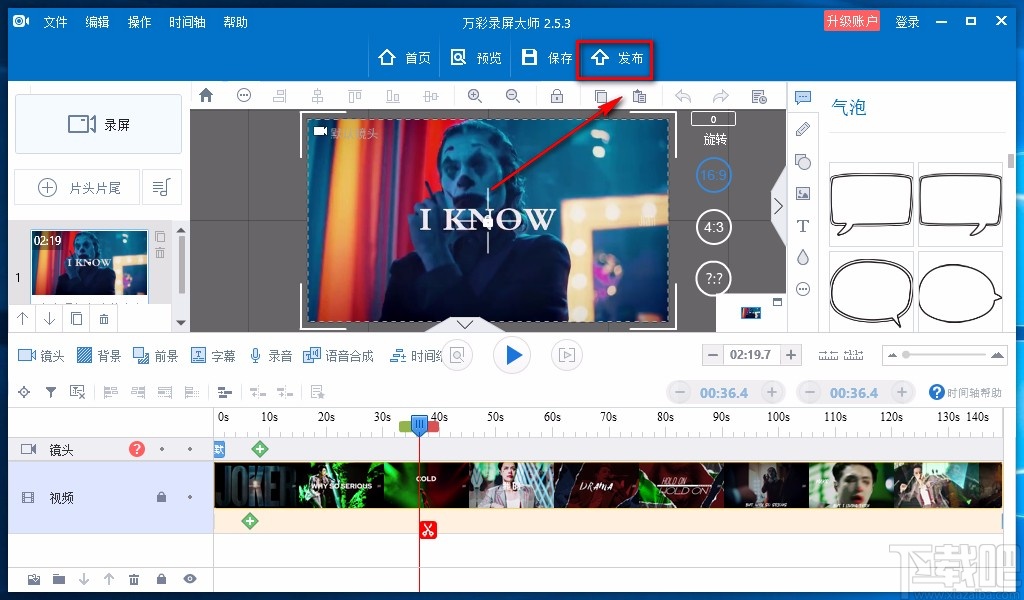
Task: Select the 4:3 aspect ratio
Action: point(713,227)
